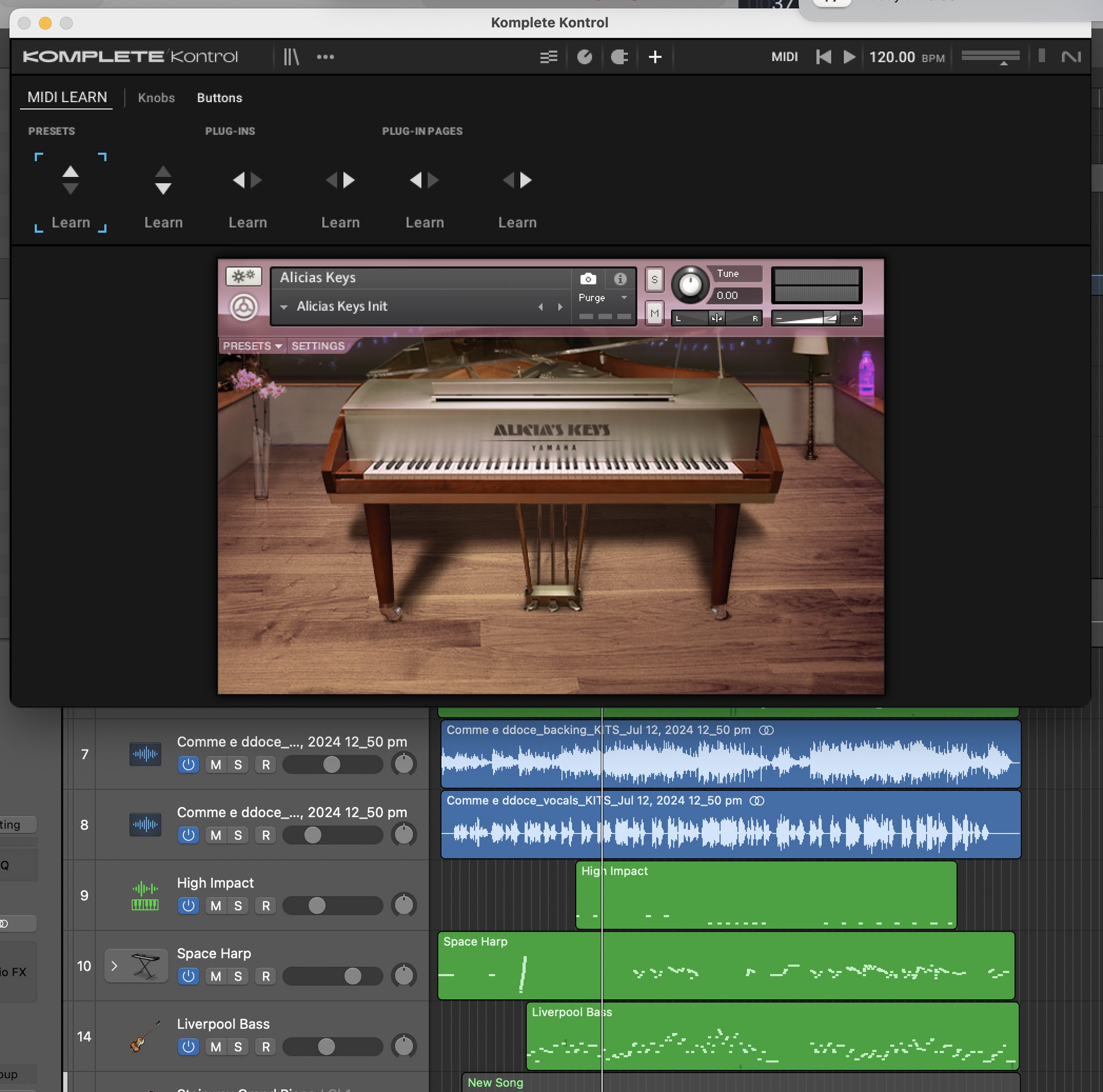Solo the Alicias Keys instrument with S button
The height and width of the screenshot is (1092, 1103).
655,279
